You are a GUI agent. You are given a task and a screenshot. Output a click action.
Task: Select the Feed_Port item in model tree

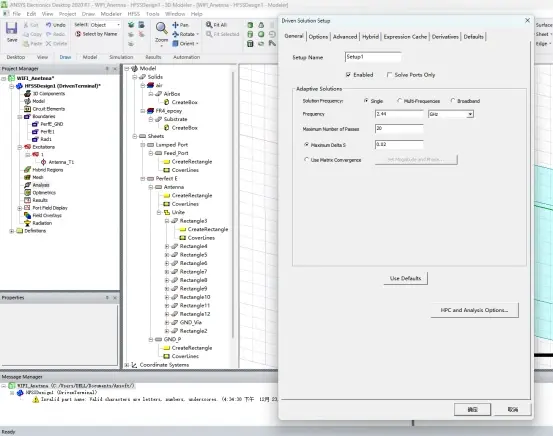pyautogui.click(x=176, y=153)
